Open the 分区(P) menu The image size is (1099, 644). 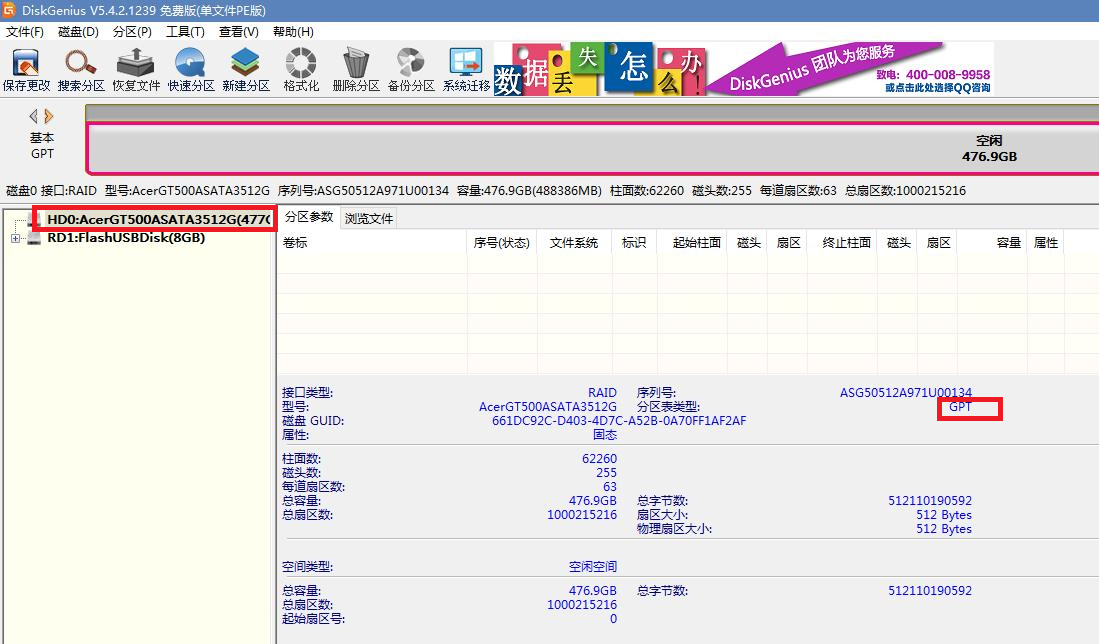(x=132, y=32)
